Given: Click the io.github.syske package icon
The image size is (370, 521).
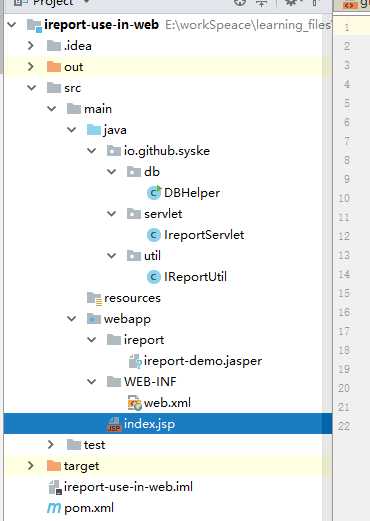Looking at the screenshot, I should (x=114, y=151).
